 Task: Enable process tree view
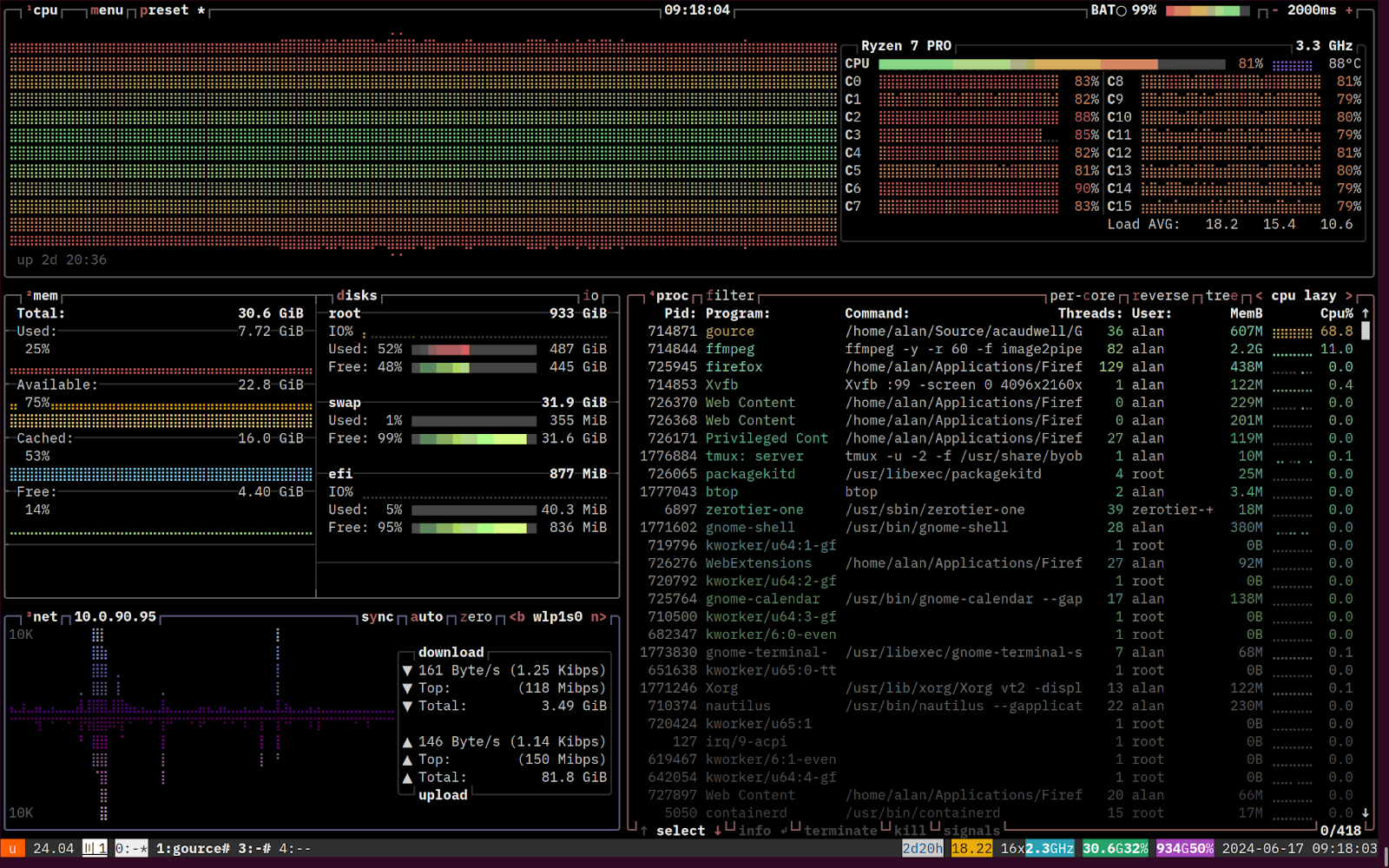(1222, 296)
